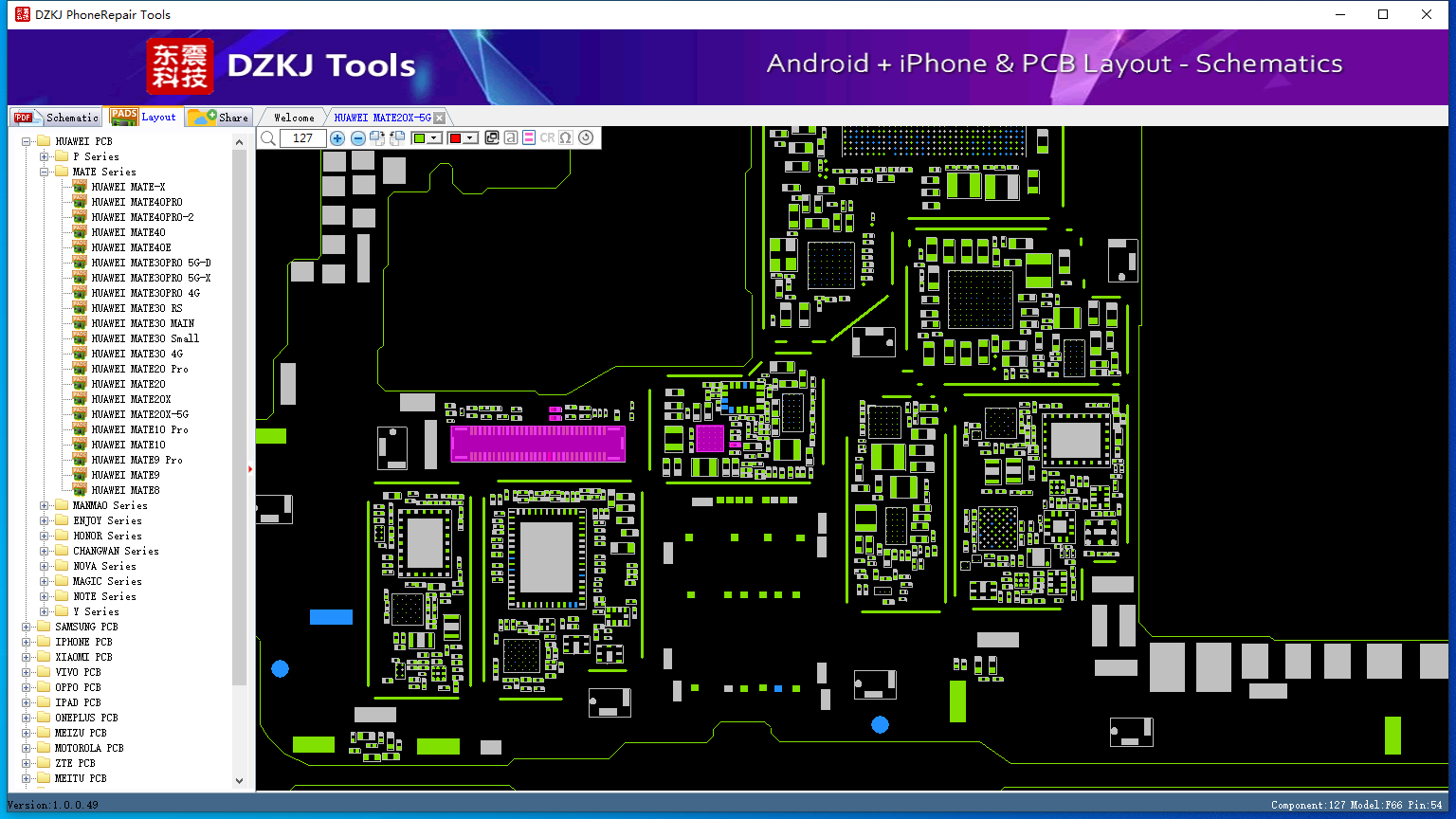
Task: Click the magenta highlighted connector on the PCB
Action: click(x=537, y=444)
